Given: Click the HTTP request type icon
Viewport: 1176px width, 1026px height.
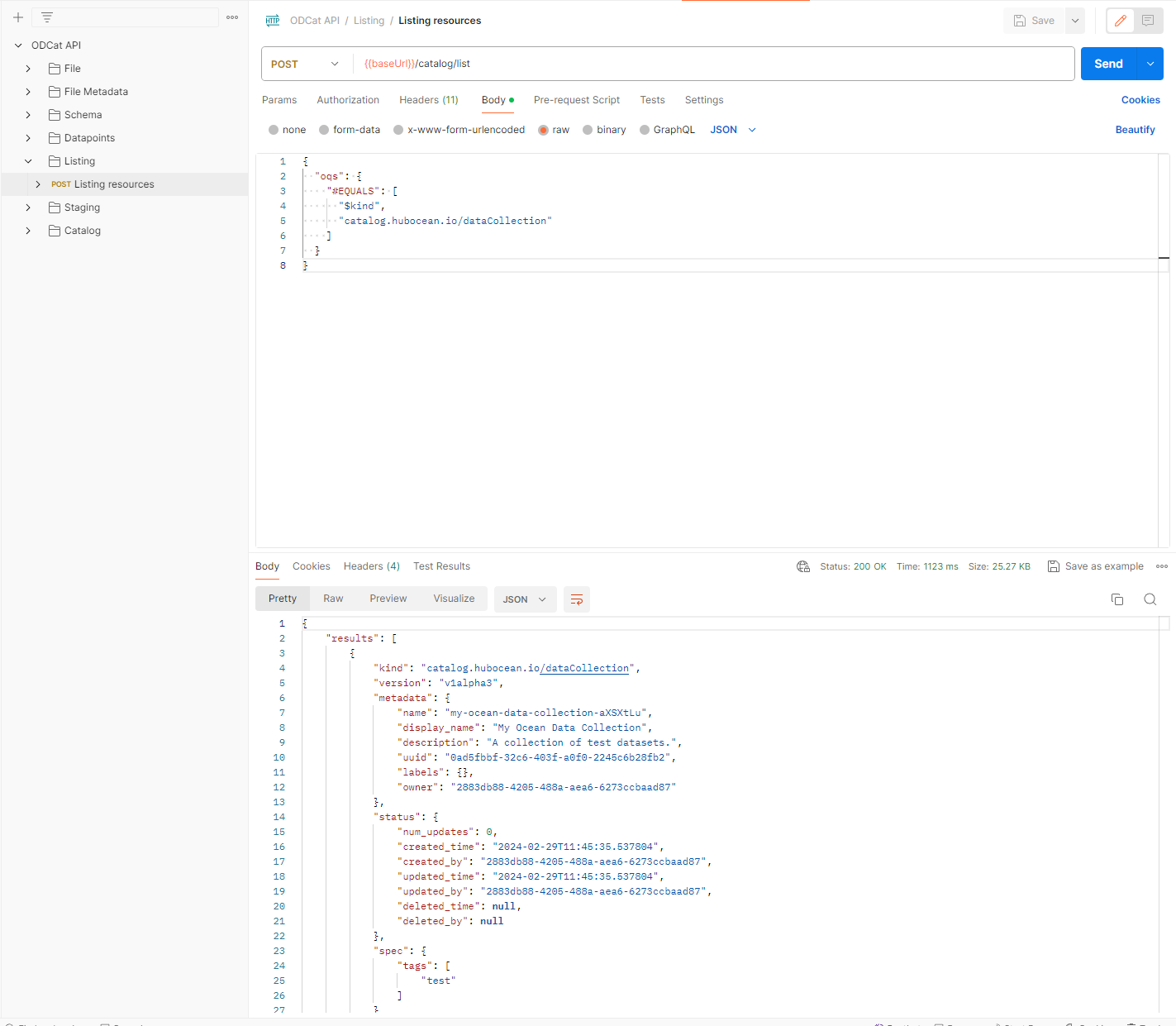Looking at the screenshot, I should pos(273,21).
